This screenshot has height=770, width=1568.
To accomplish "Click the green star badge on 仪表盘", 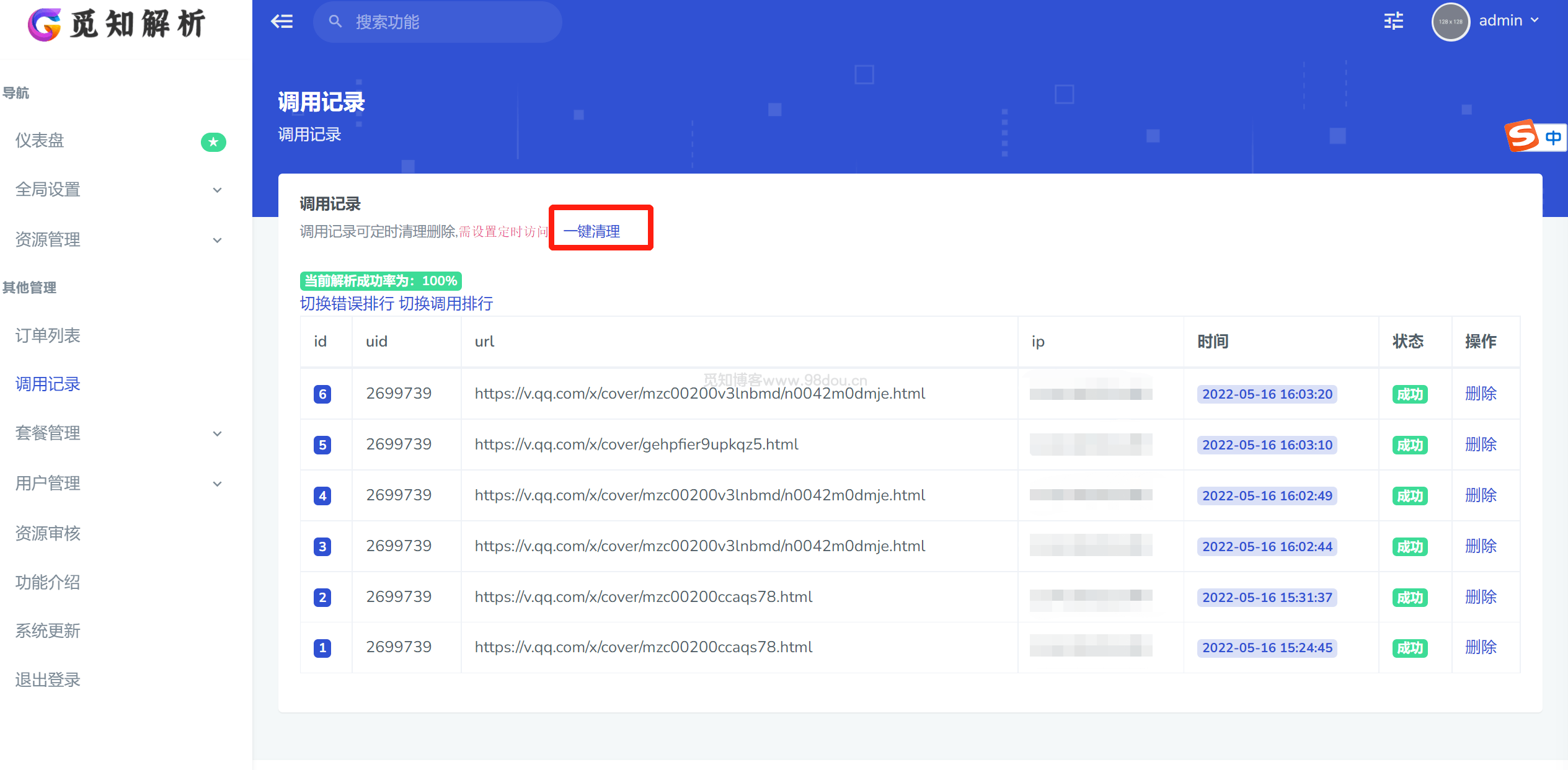I will (x=213, y=142).
